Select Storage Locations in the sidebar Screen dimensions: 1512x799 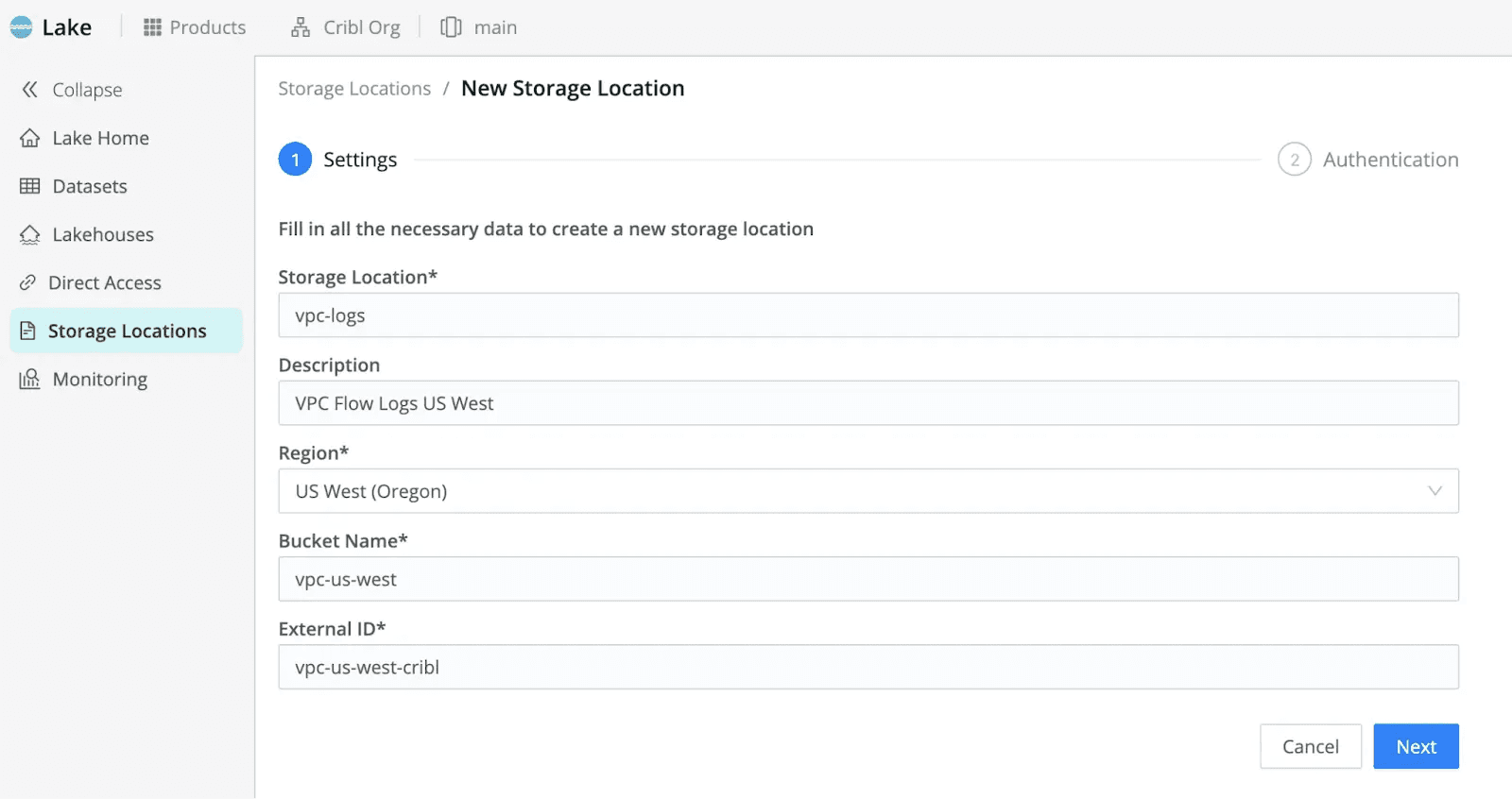coord(126,331)
